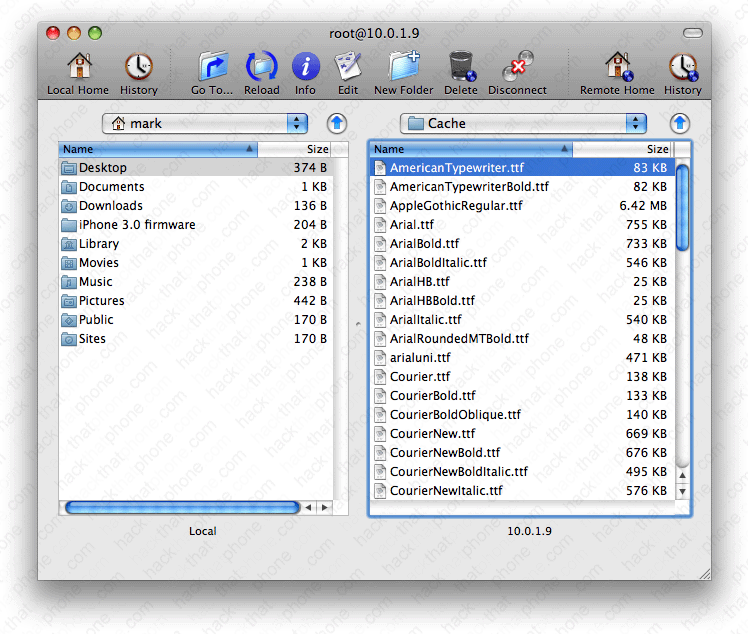Screen dimensions: 748x634
Task: Click the Local Home toolbar icon
Action: [77, 68]
